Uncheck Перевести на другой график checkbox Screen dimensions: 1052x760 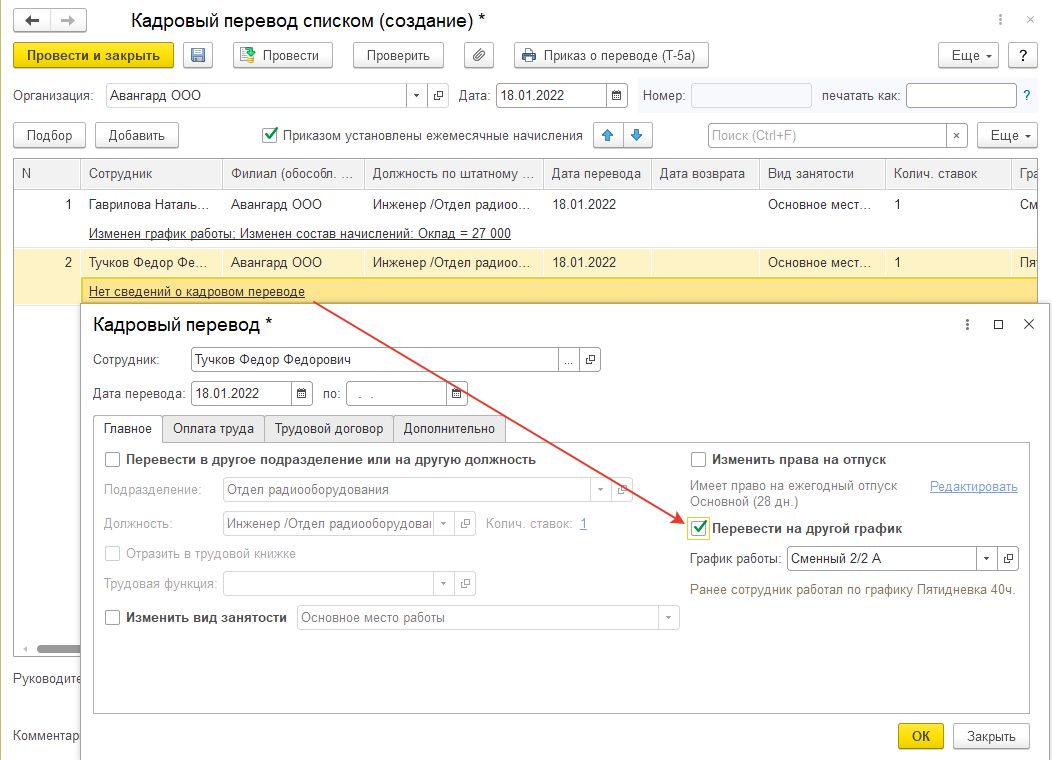coord(698,529)
